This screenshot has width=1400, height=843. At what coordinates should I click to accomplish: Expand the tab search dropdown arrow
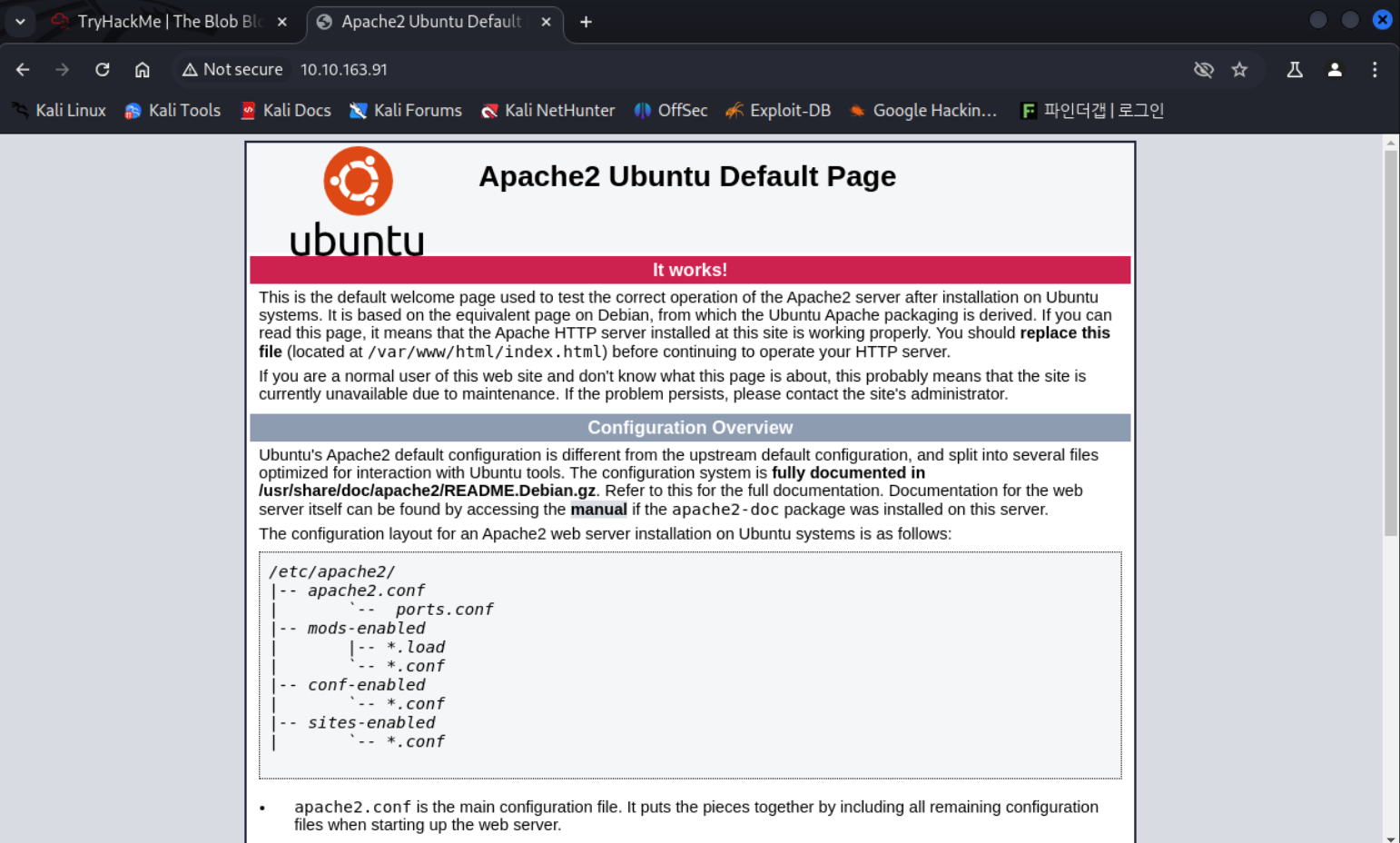coord(20,22)
